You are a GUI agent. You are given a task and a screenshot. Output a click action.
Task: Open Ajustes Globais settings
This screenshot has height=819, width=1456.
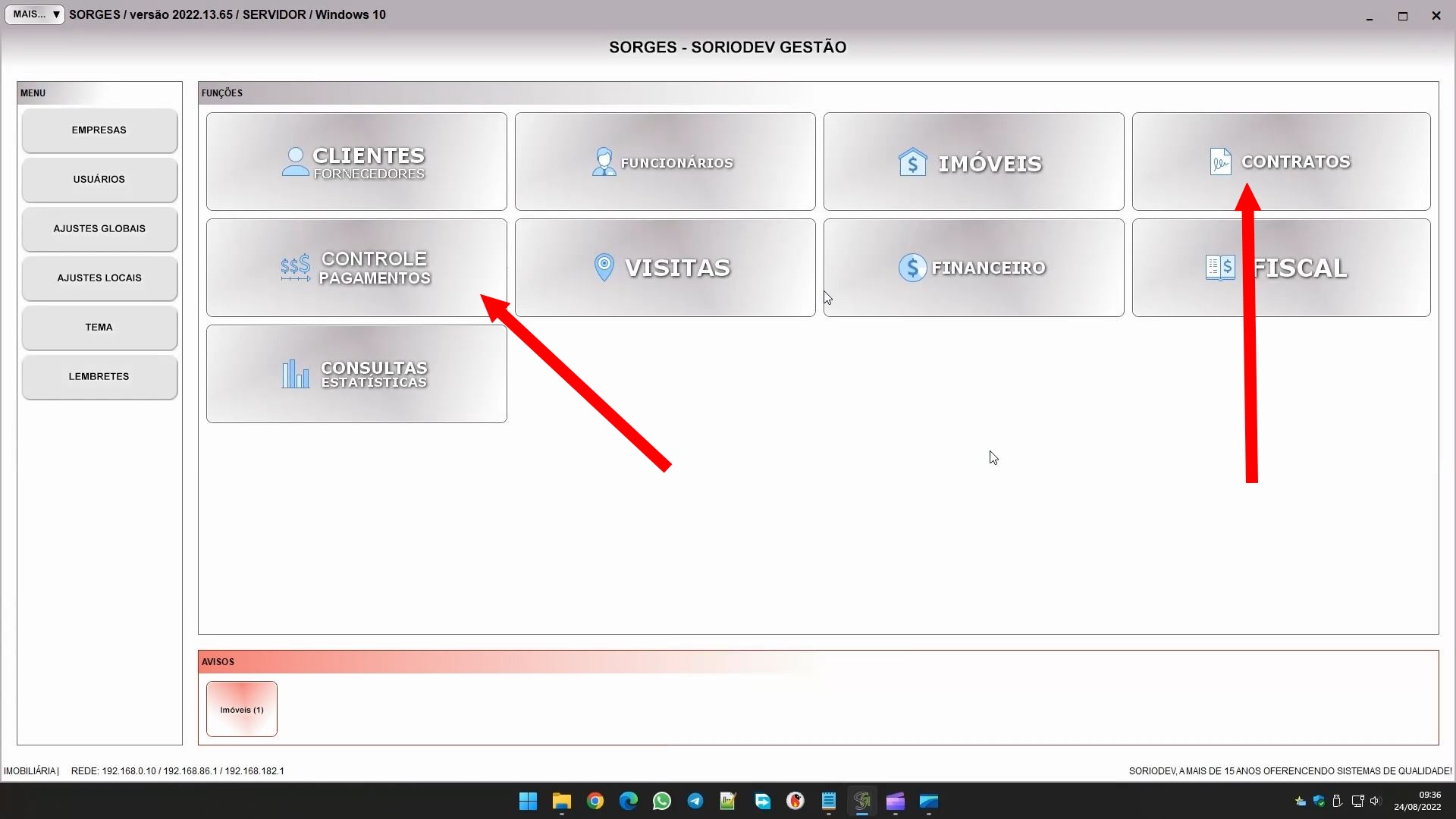pos(99,229)
